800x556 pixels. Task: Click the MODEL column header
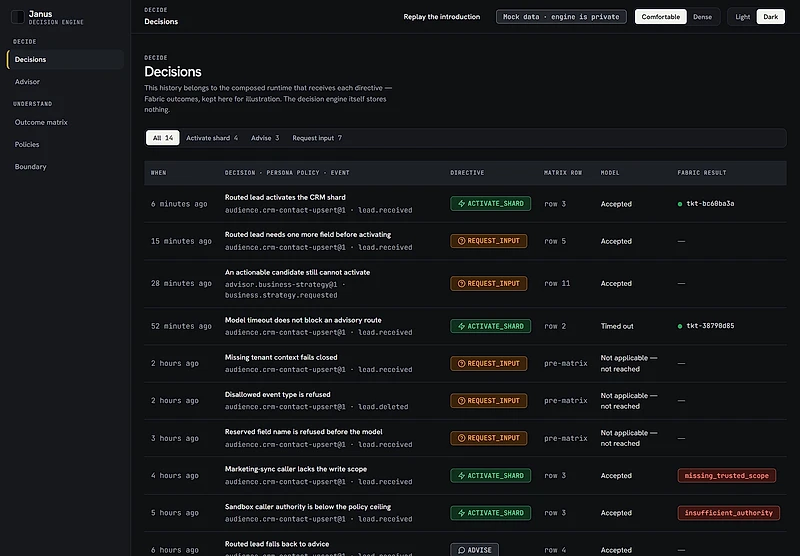pyautogui.click(x=610, y=173)
